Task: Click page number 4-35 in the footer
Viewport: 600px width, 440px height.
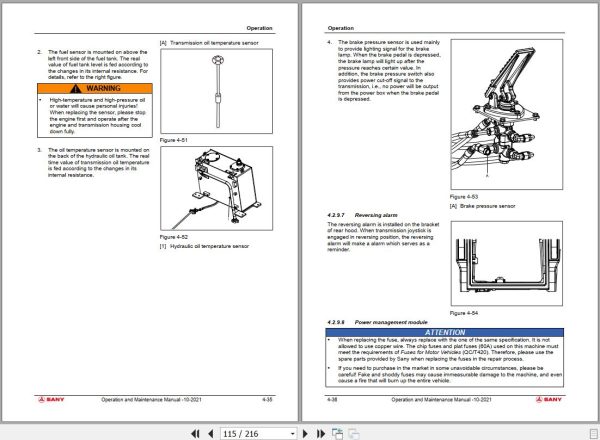Action: pyautogui.click(x=267, y=399)
